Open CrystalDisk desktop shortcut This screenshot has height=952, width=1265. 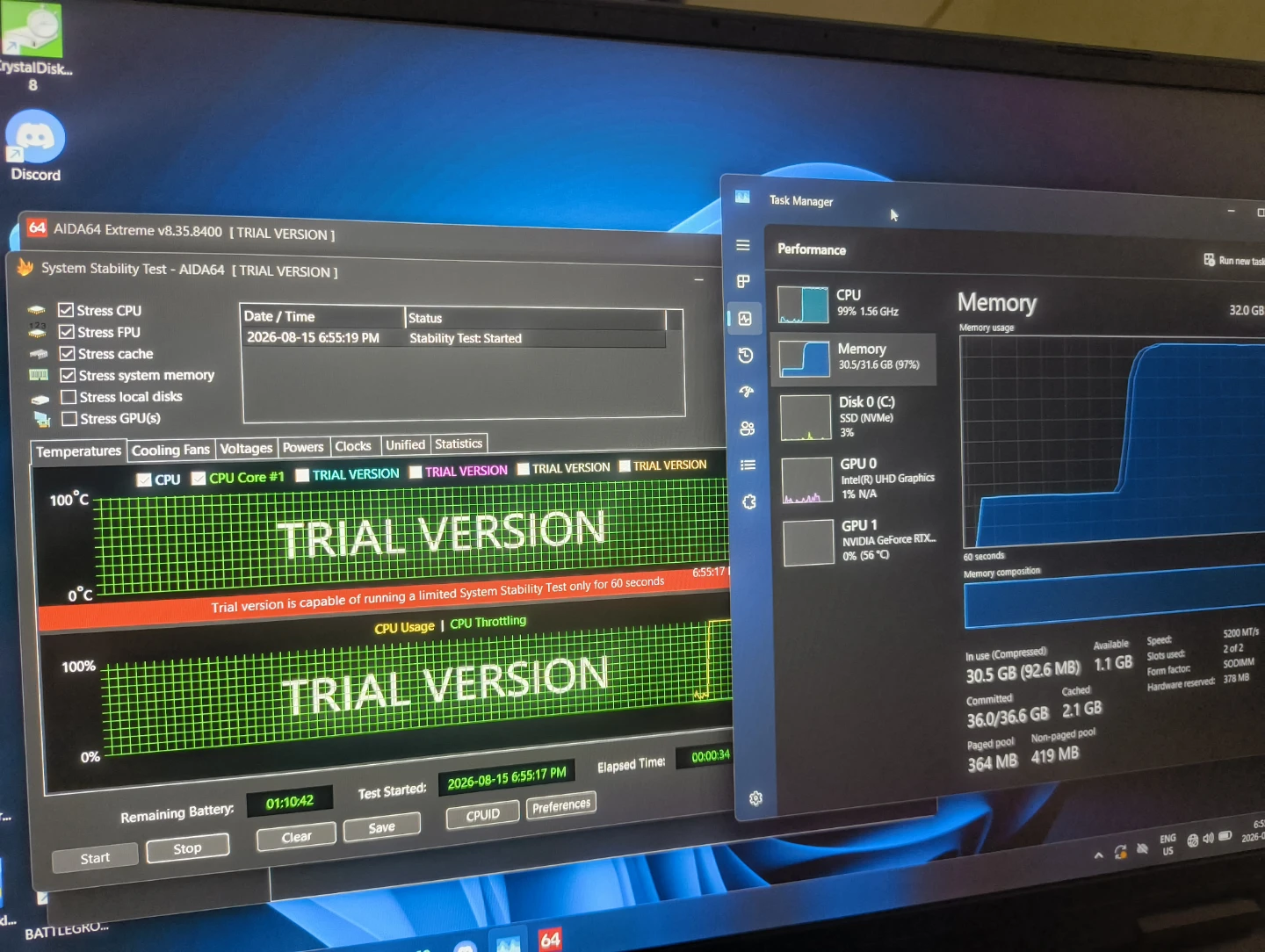tap(33, 46)
